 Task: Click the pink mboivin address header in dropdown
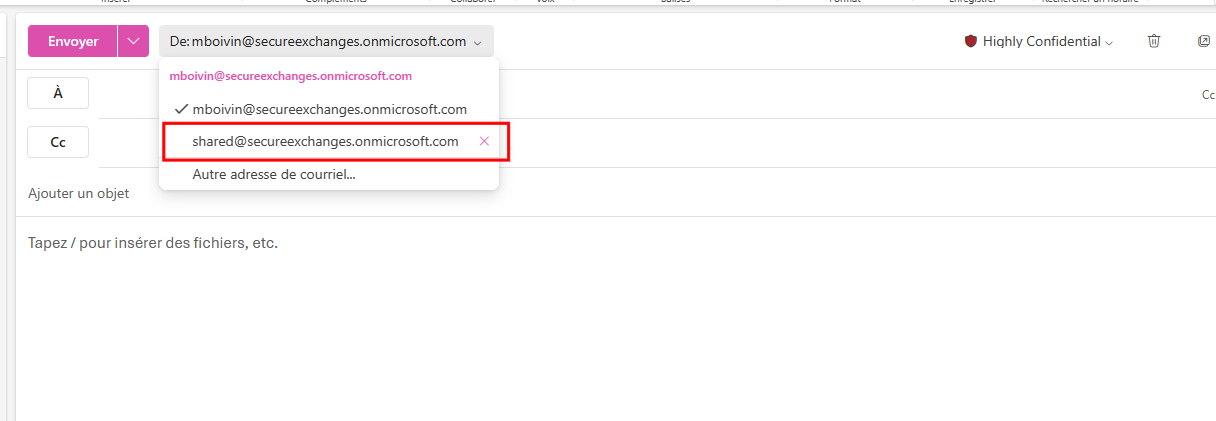tap(291, 76)
